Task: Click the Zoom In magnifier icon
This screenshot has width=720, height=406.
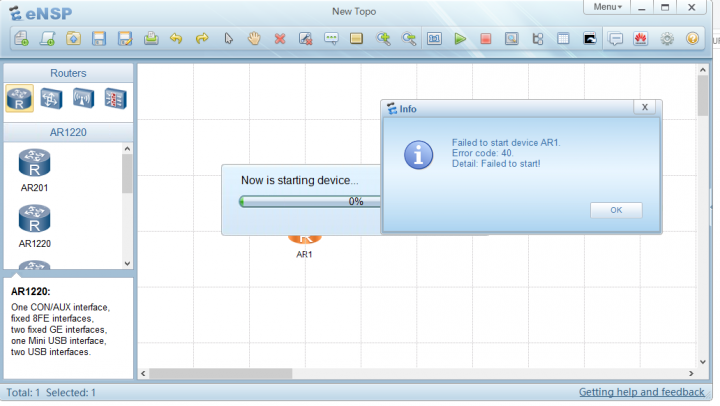Action: tap(383, 39)
